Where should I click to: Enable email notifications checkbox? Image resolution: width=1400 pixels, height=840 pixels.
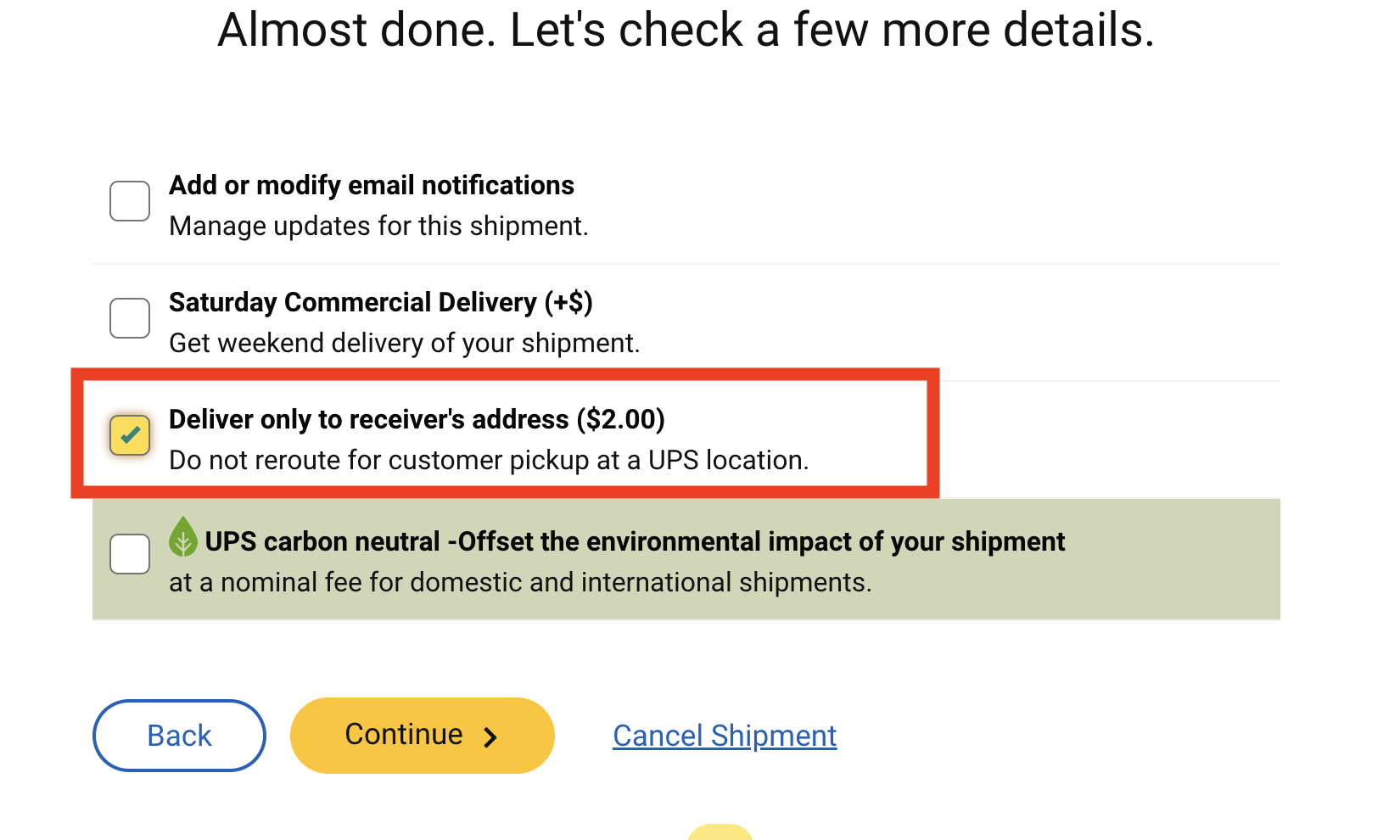point(130,201)
